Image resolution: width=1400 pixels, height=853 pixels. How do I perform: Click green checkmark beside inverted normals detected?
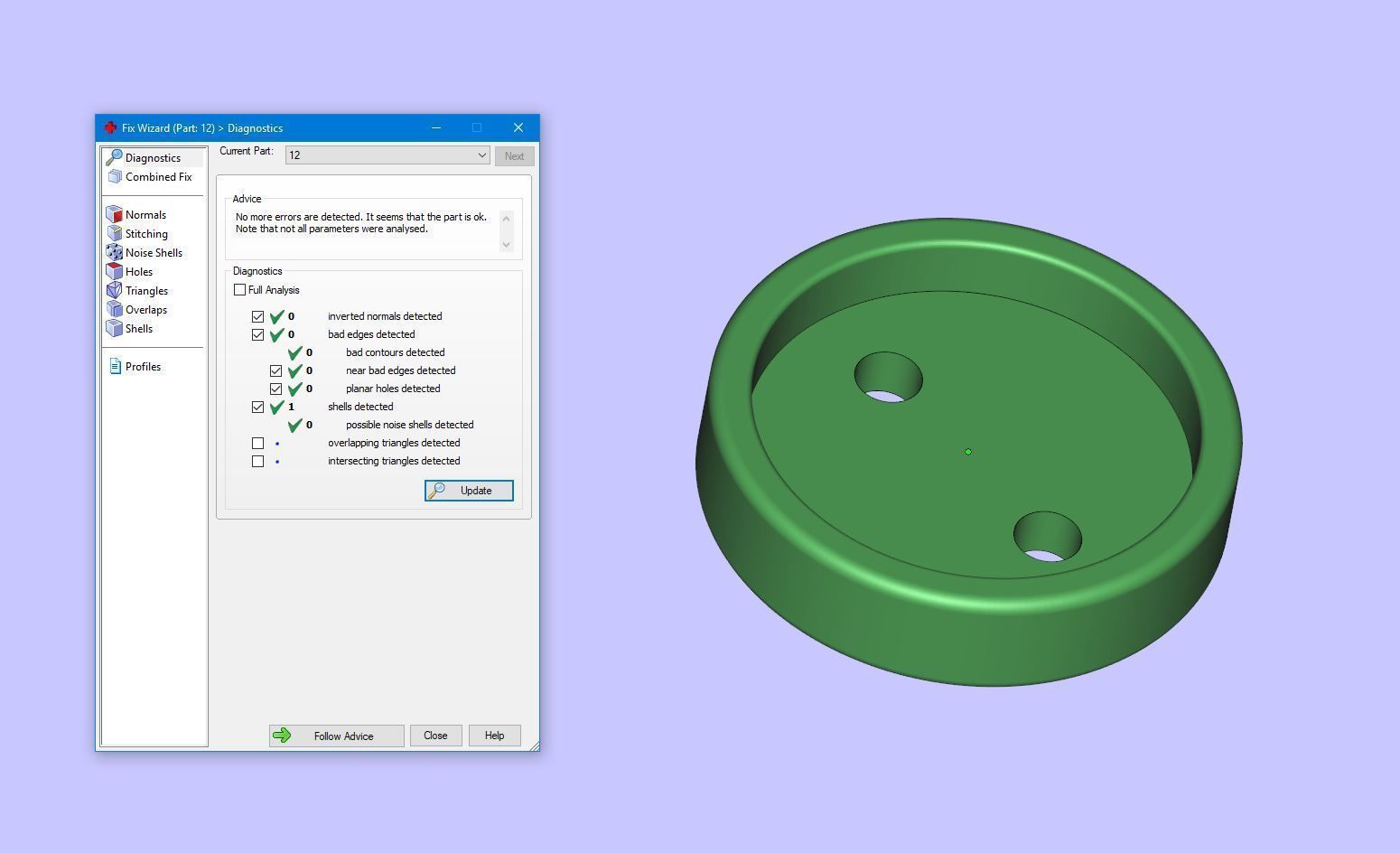[277, 316]
